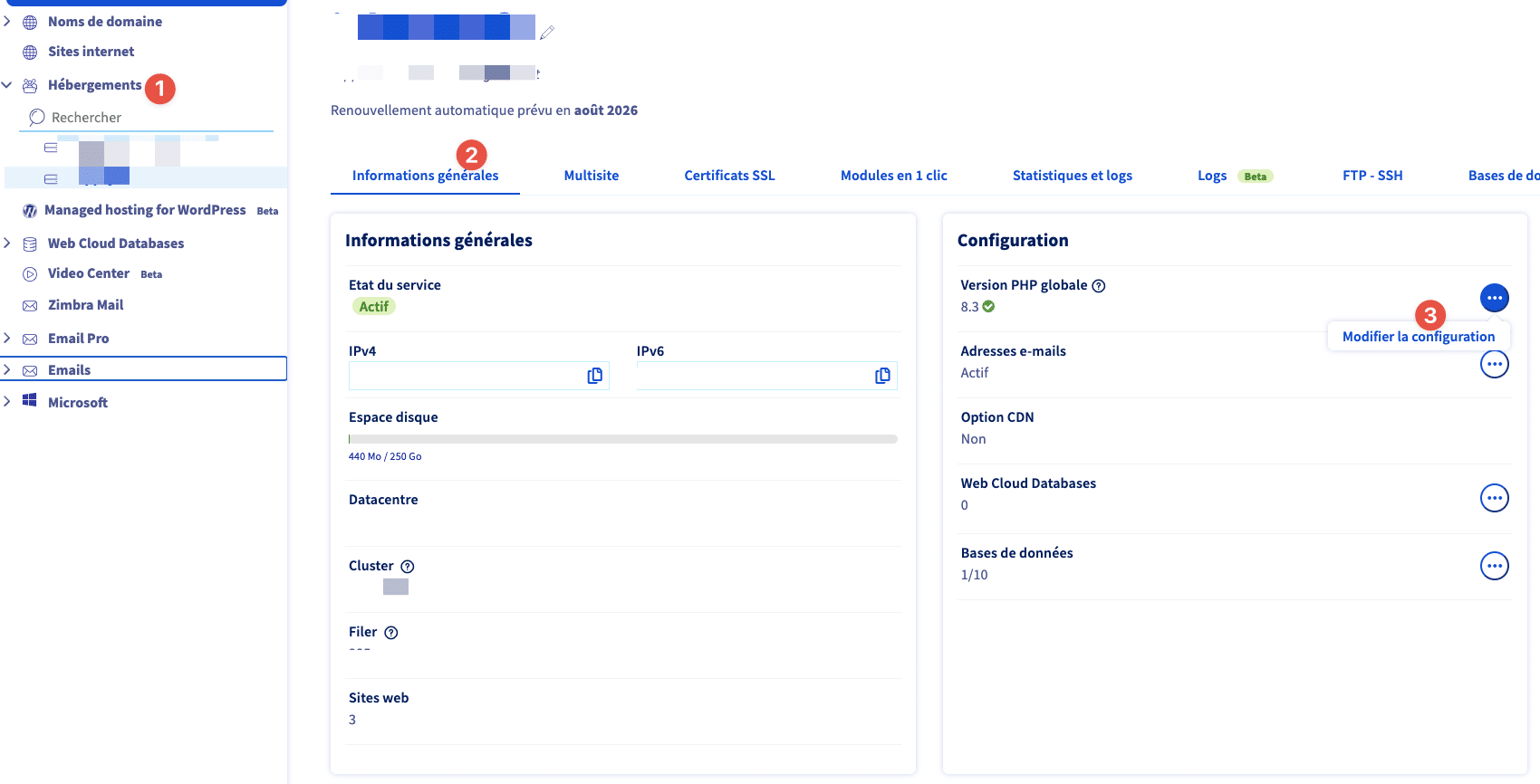Edit the hosting name with pencil icon
This screenshot has width=1540, height=784.
pos(547,33)
